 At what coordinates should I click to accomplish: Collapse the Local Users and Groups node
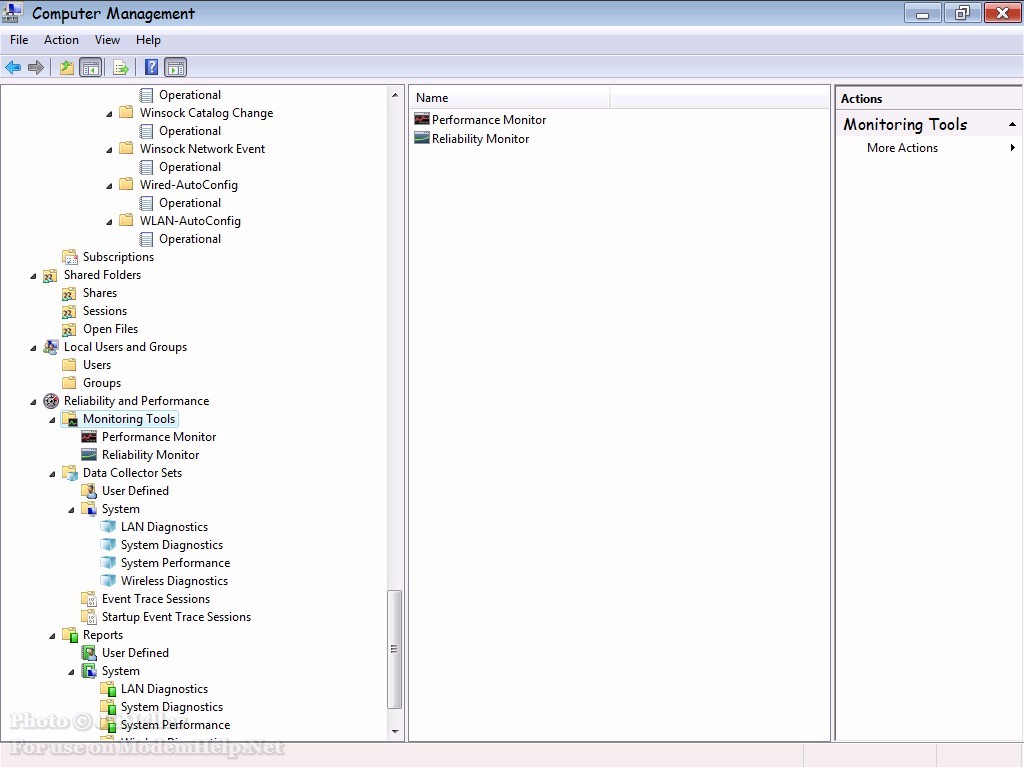pyautogui.click(x=33, y=348)
